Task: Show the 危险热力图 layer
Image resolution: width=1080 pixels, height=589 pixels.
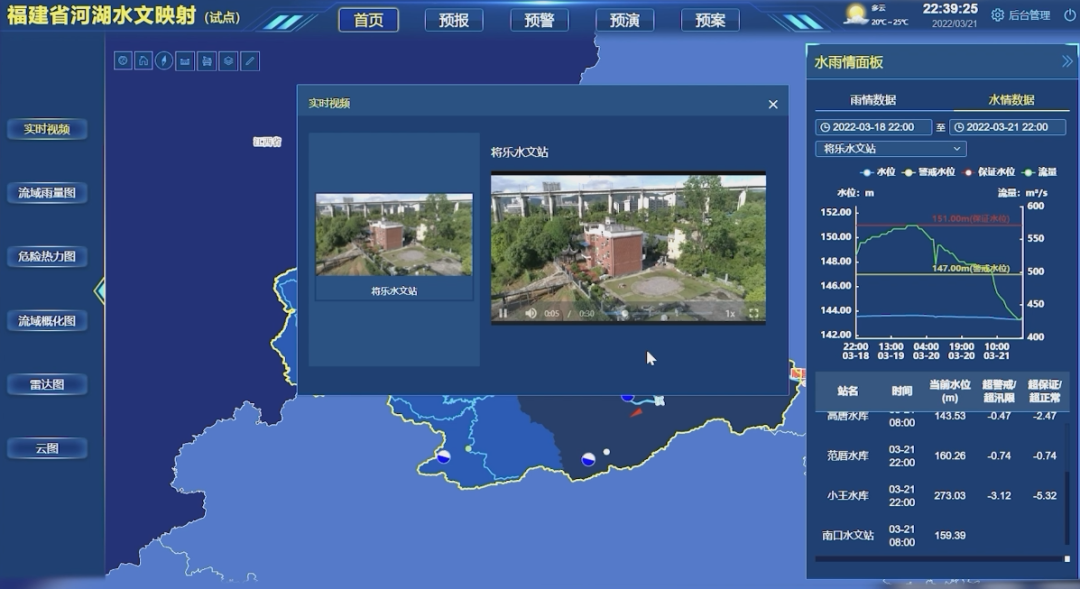Action: coord(47,256)
